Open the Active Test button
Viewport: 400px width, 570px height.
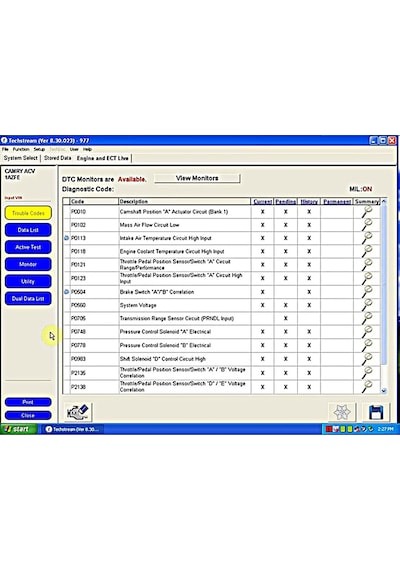28,247
